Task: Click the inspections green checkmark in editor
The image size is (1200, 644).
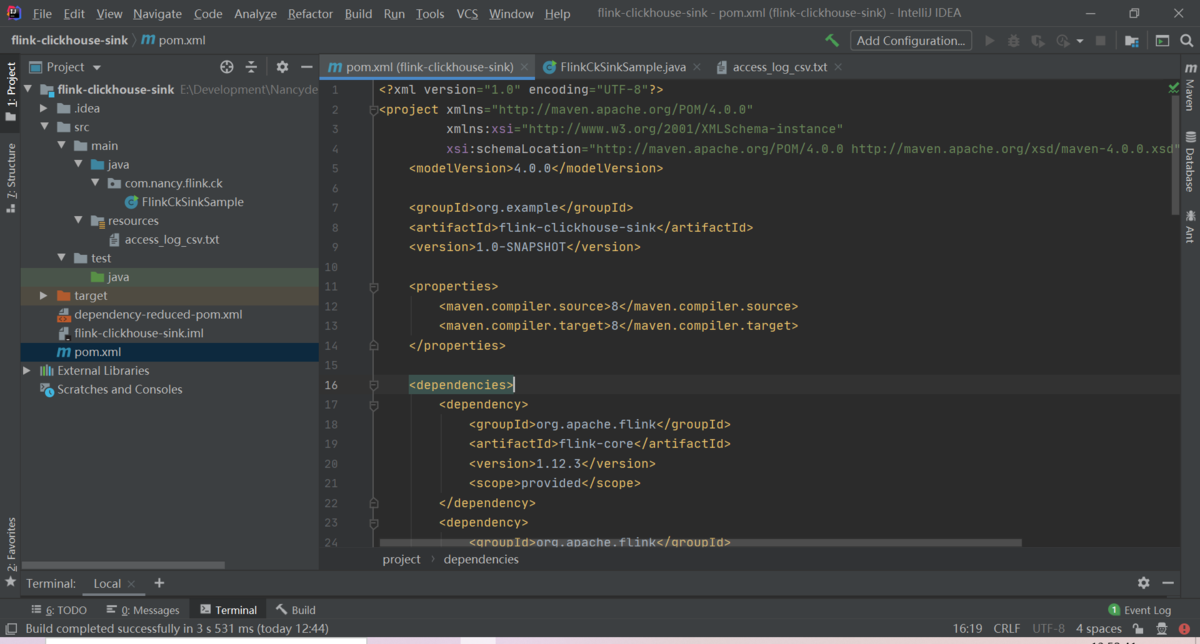Action: 1173,89
